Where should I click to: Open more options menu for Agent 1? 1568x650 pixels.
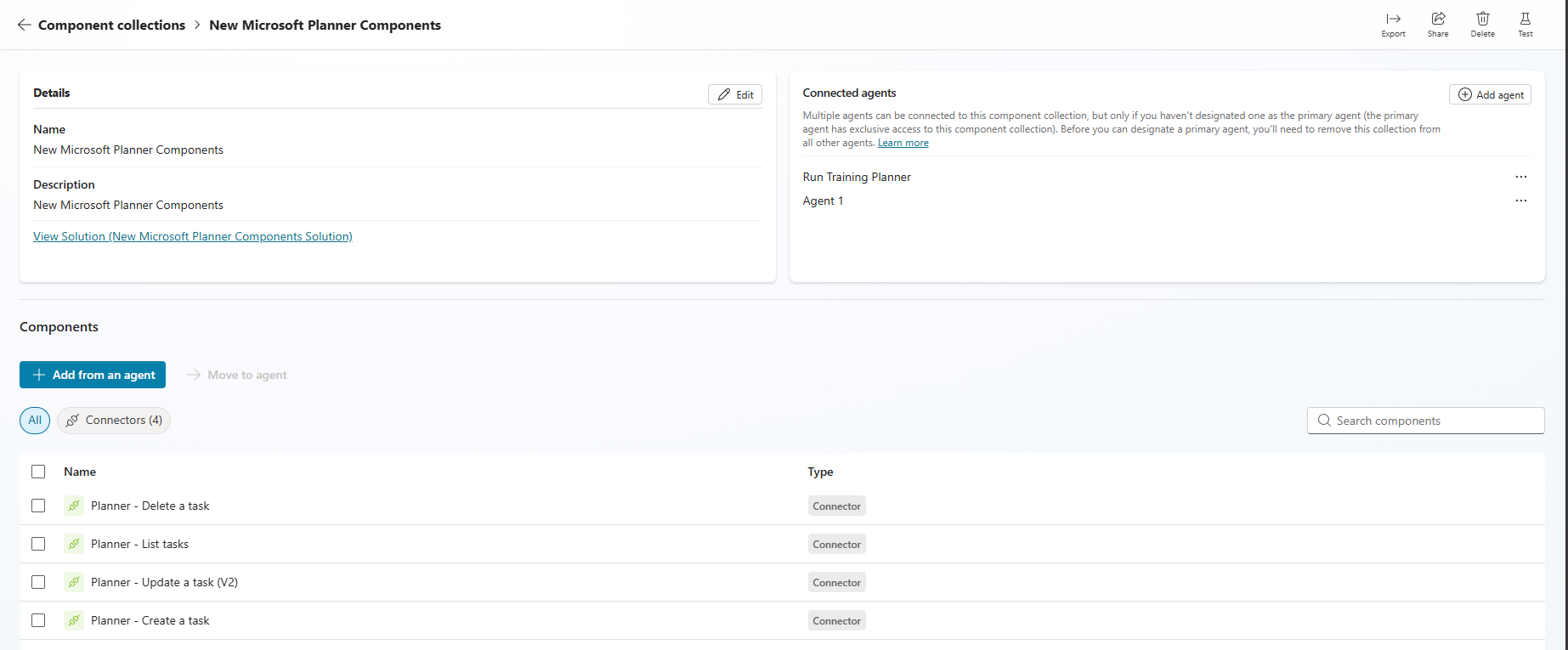click(1520, 201)
